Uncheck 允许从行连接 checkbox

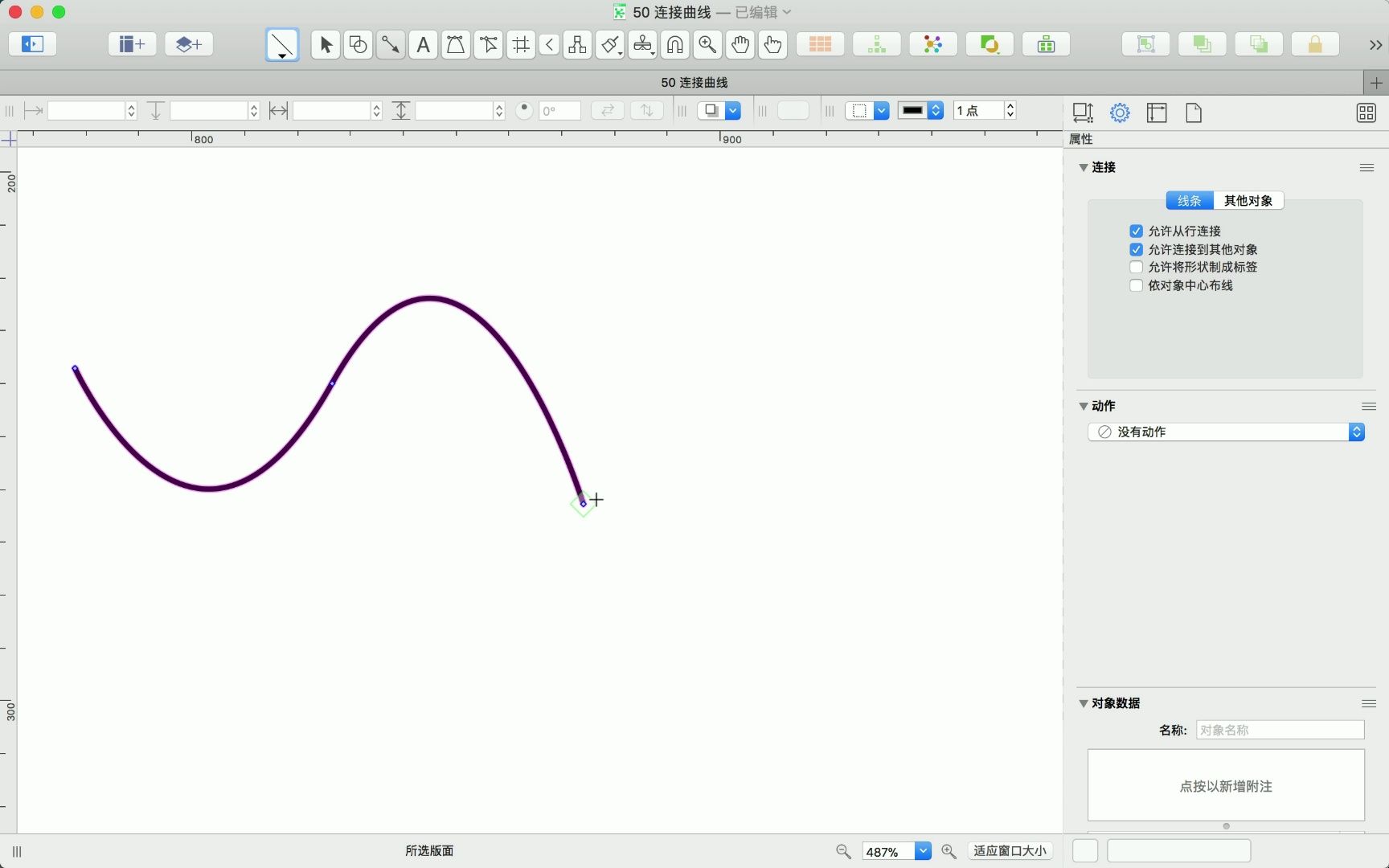[1136, 231]
